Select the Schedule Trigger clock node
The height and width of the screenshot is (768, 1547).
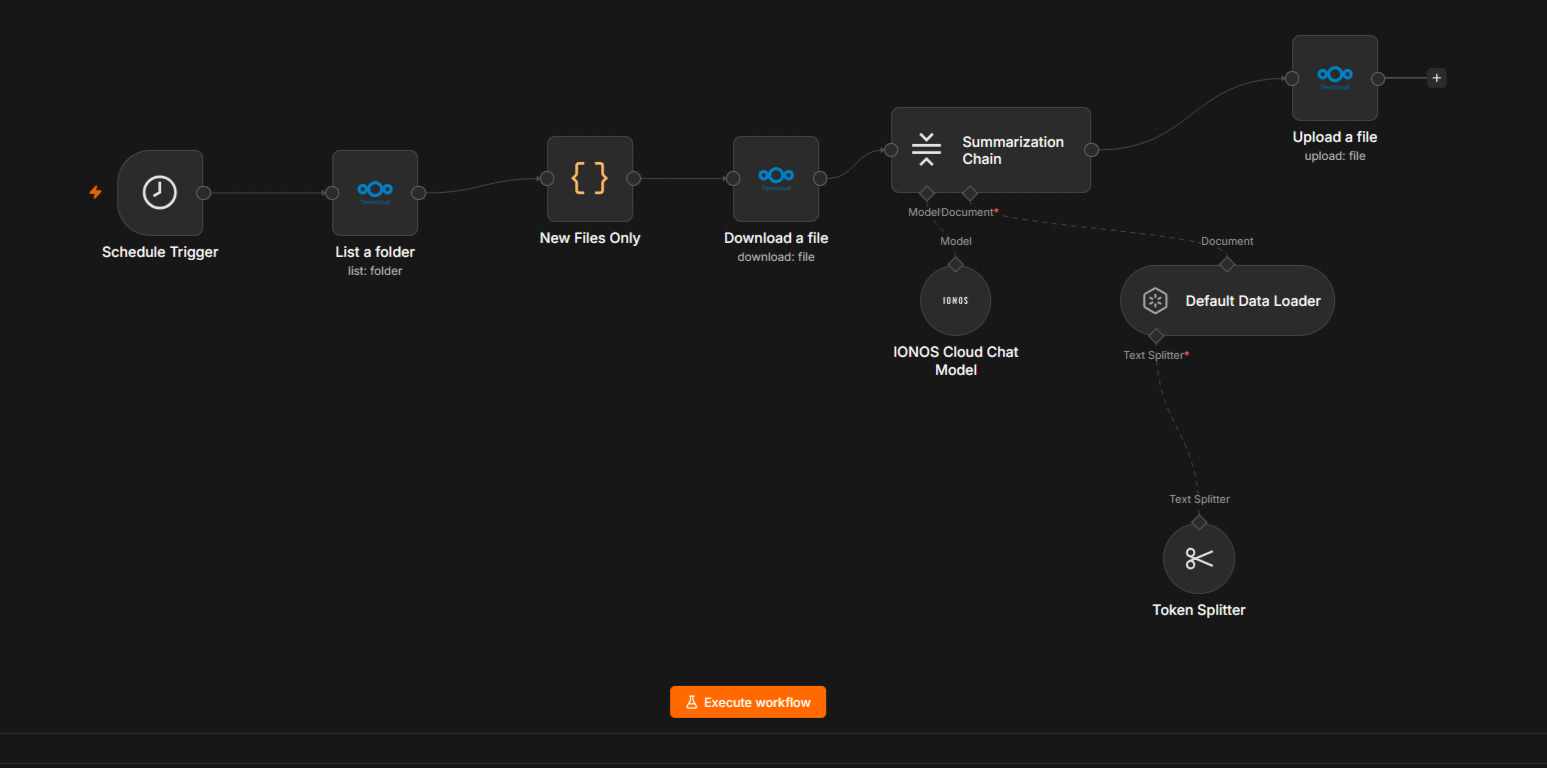point(160,193)
